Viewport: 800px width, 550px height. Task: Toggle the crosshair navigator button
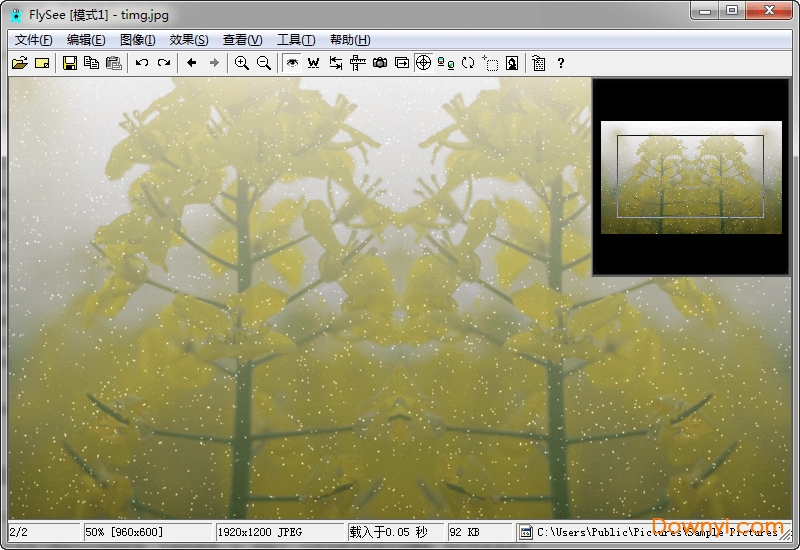point(423,63)
